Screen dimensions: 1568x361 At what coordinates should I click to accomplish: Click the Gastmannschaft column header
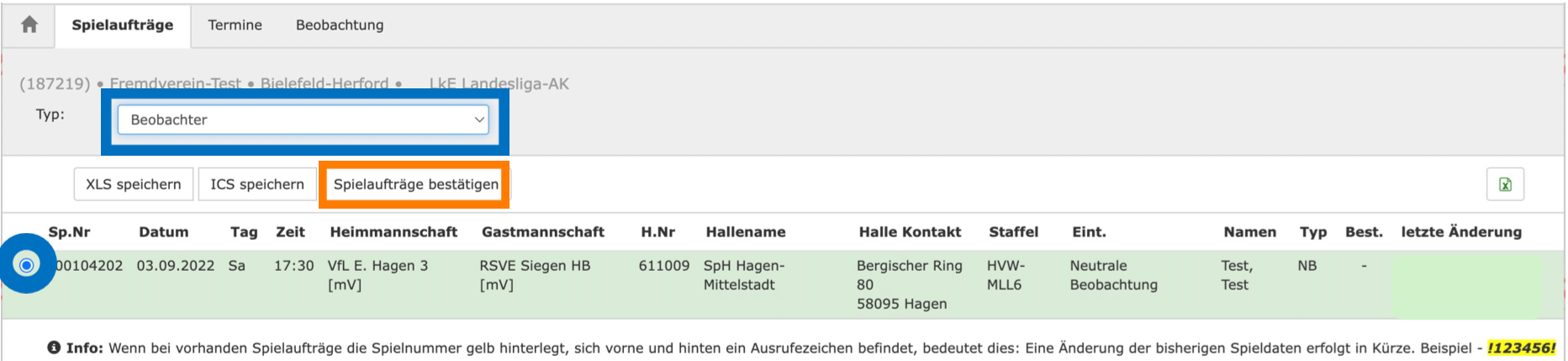point(542,232)
